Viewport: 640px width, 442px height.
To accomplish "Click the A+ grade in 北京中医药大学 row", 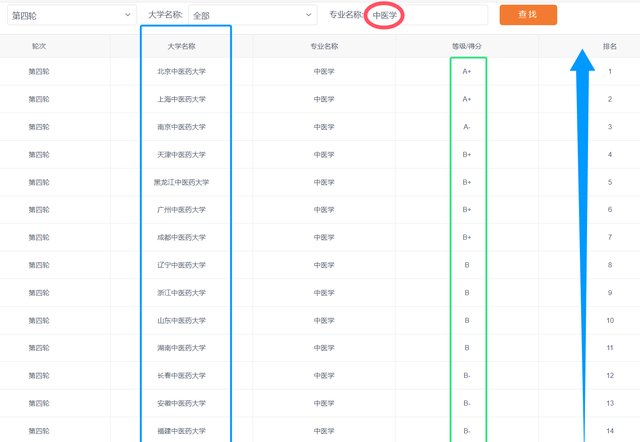I will 467,71.
